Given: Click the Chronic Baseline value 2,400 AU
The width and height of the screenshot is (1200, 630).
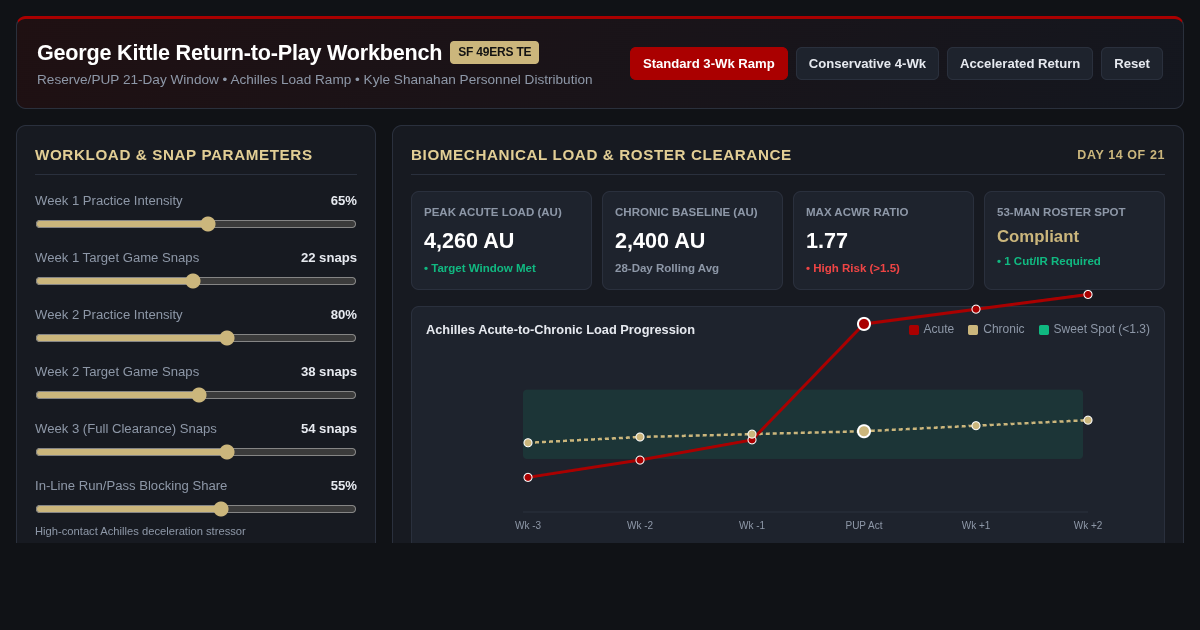Looking at the screenshot, I should (660, 241).
